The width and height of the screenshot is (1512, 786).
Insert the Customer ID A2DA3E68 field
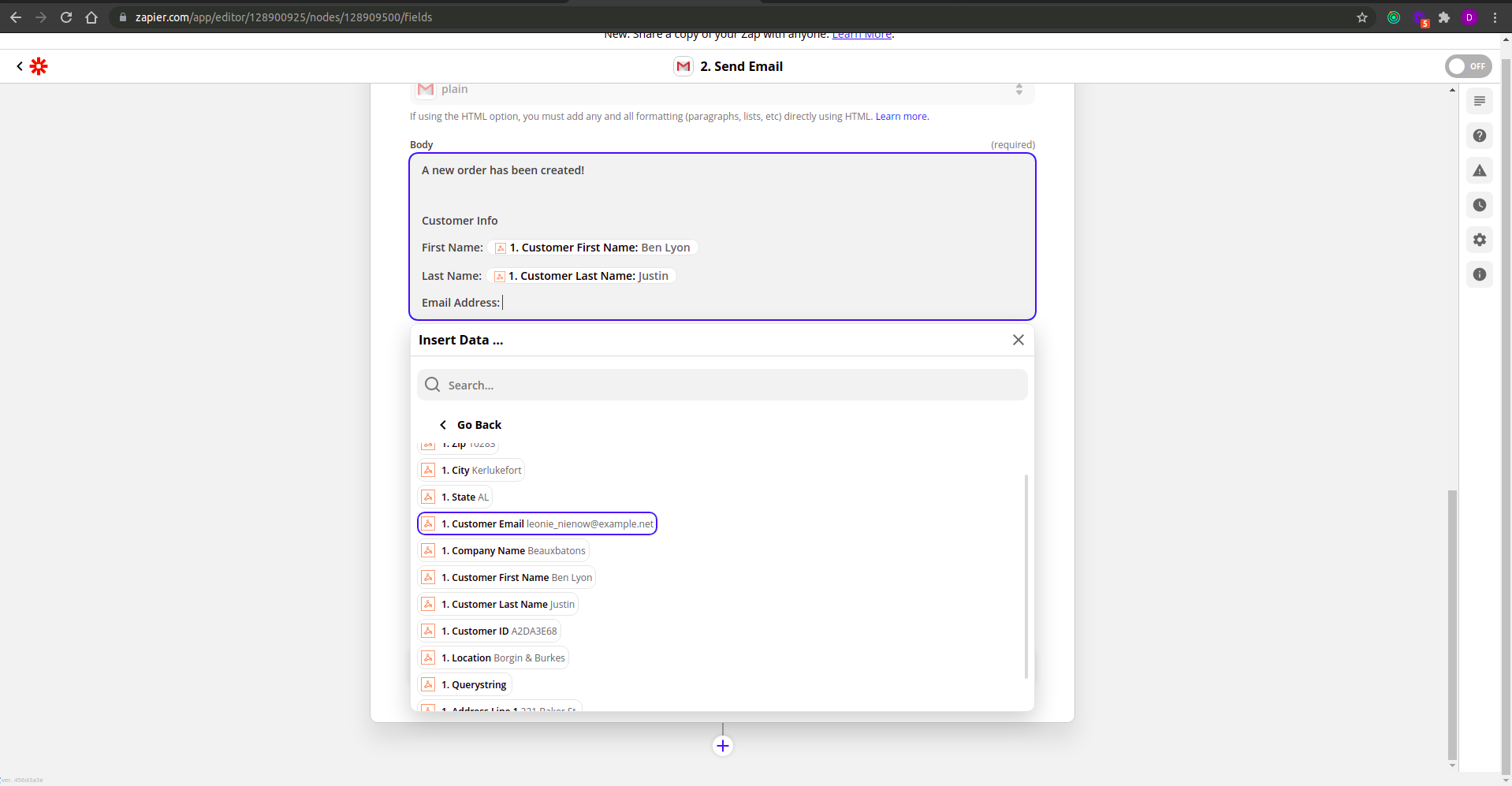click(489, 631)
